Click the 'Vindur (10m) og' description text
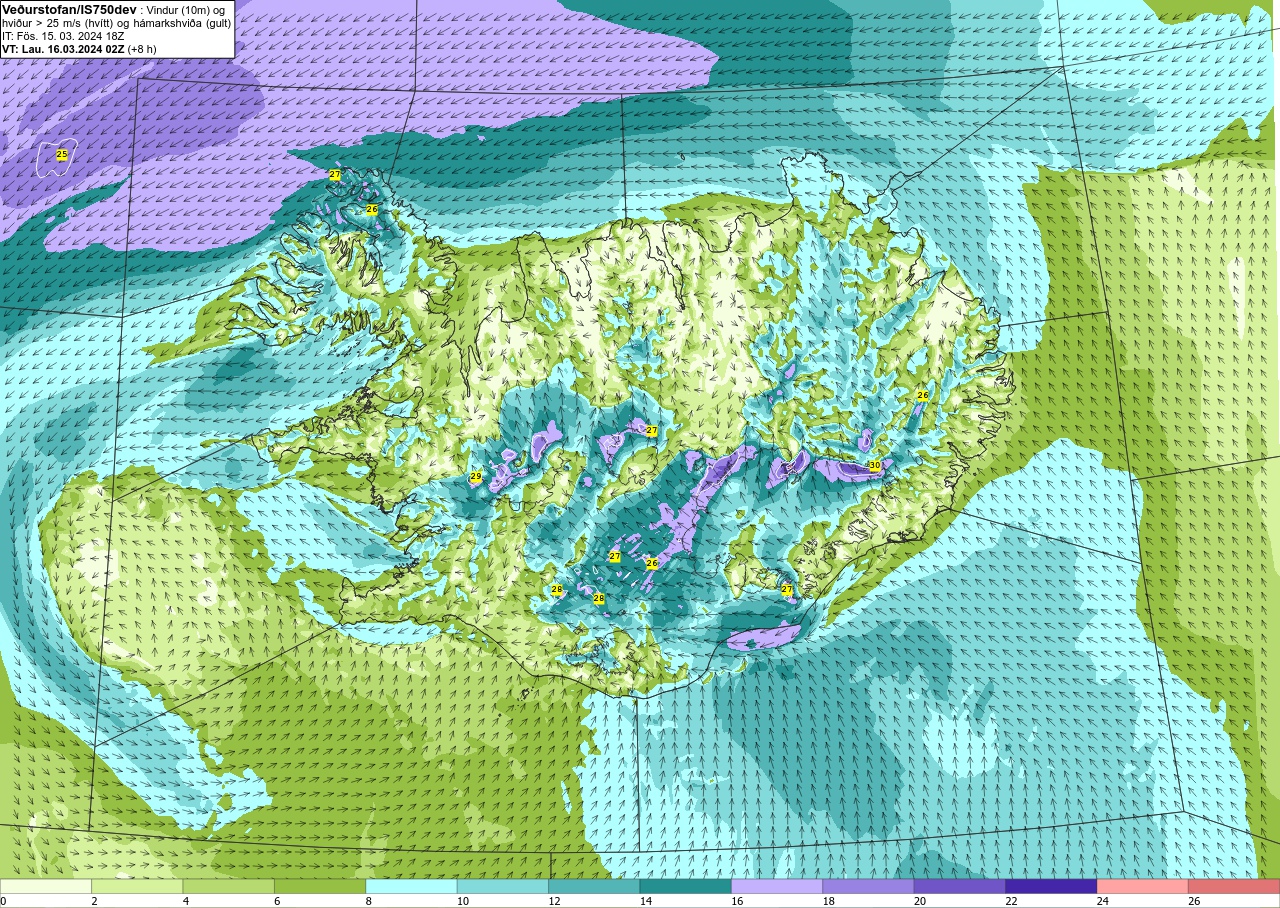Screen dimensions: 1280x908 point(186,9)
